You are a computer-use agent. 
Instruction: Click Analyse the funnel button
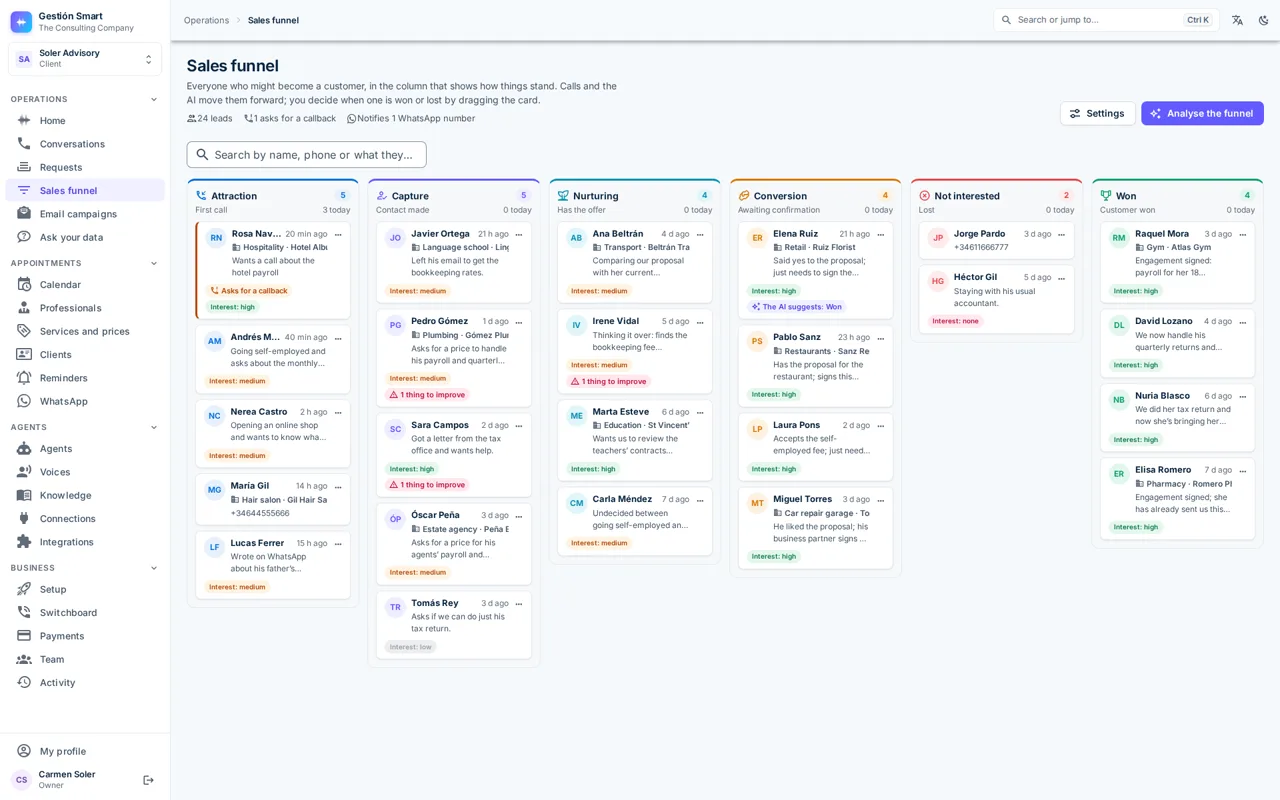point(1202,113)
